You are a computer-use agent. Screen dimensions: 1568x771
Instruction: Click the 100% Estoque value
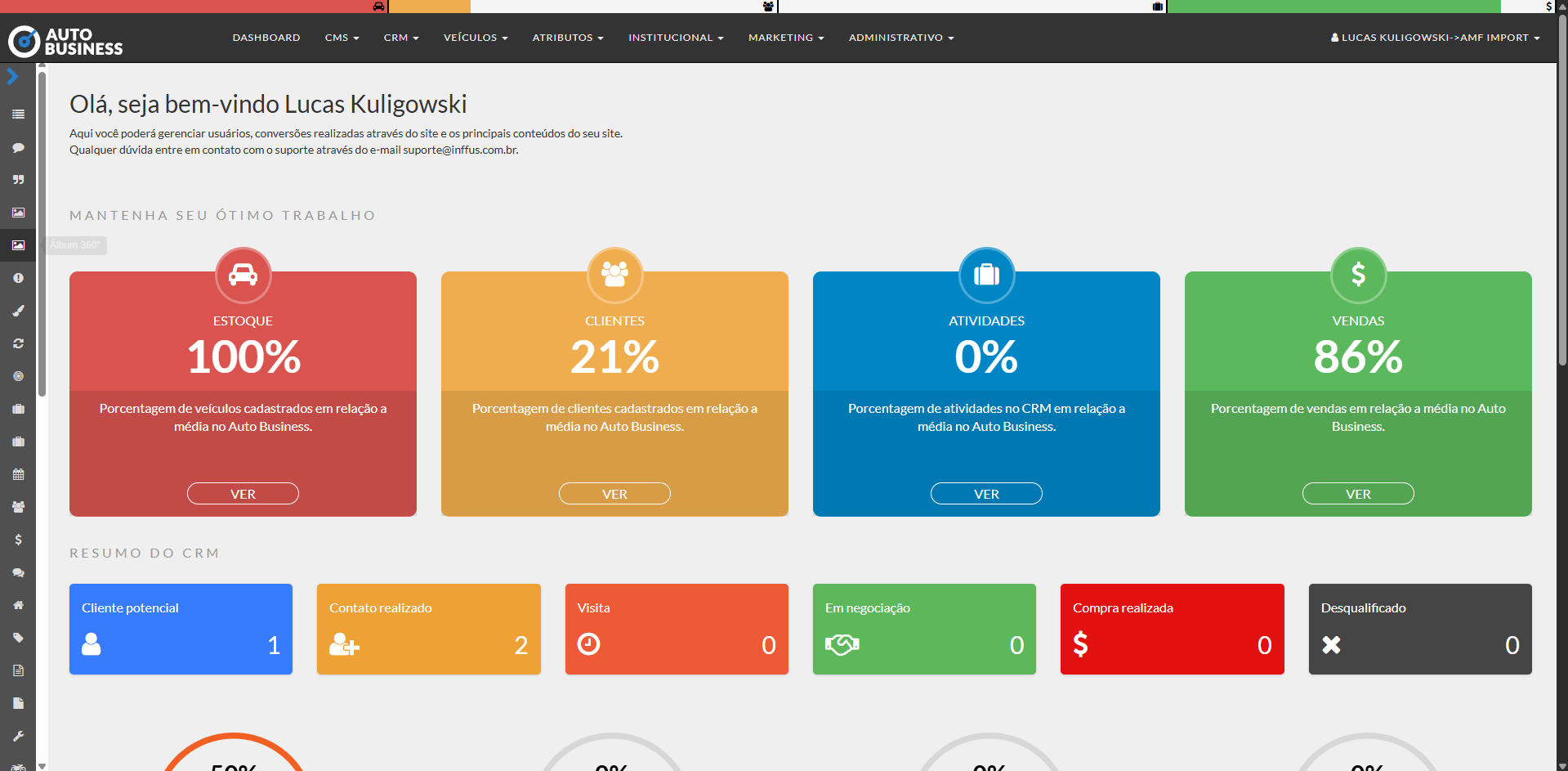point(243,357)
